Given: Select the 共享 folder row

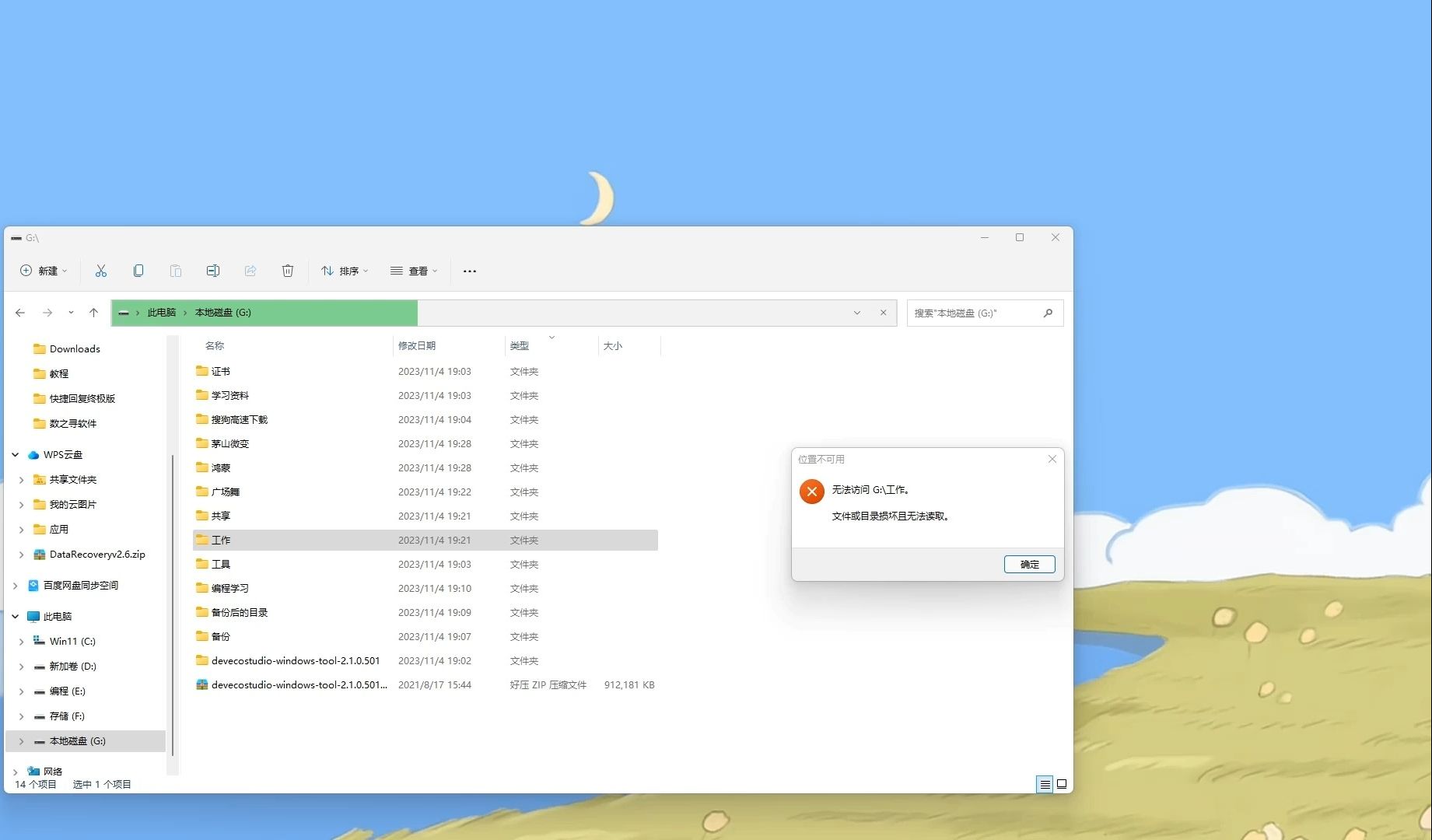Looking at the screenshot, I should [x=425, y=516].
